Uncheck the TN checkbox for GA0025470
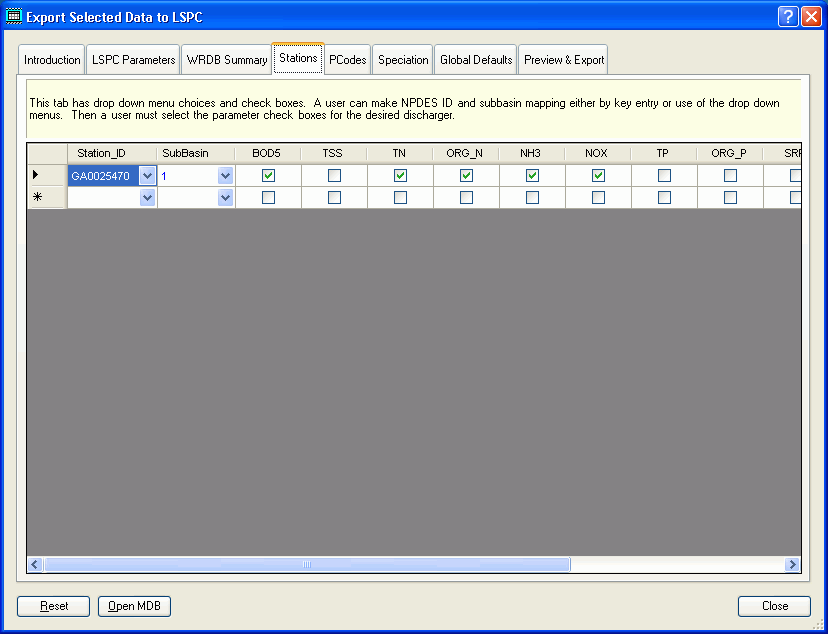The width and height of the screenshot is (828, 634). [398, 174]
